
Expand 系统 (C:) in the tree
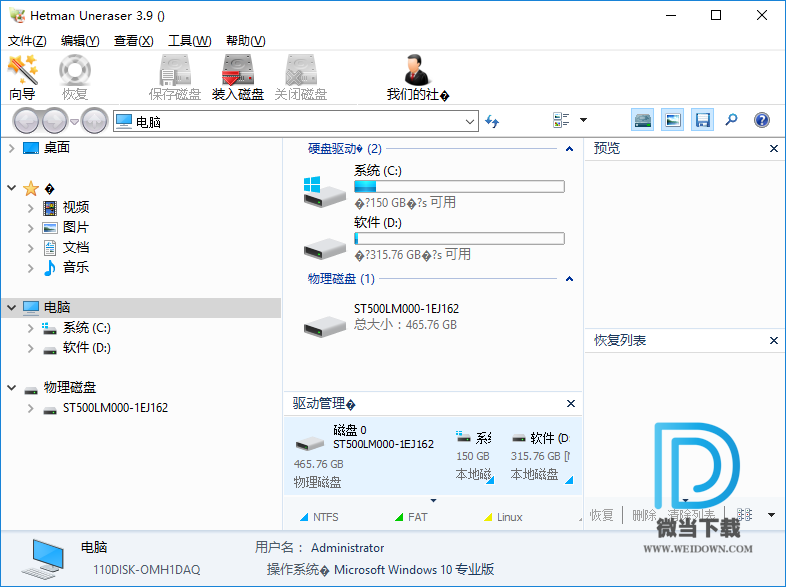[31, 328]
